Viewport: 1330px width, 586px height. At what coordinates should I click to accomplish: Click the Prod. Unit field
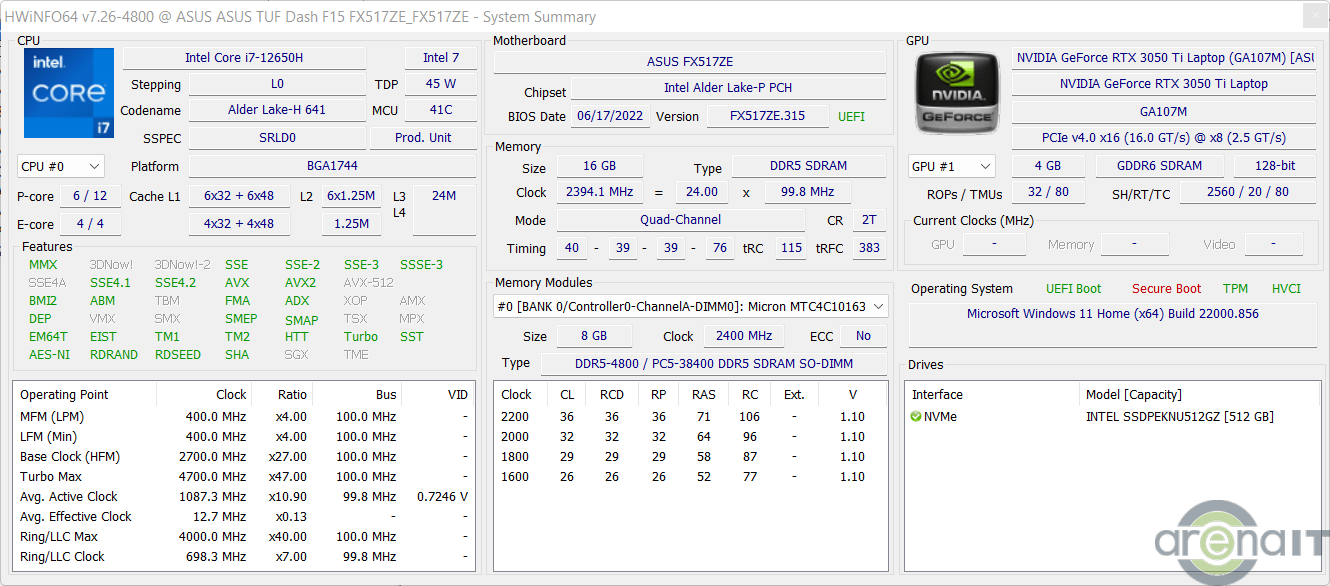(423, 138)
